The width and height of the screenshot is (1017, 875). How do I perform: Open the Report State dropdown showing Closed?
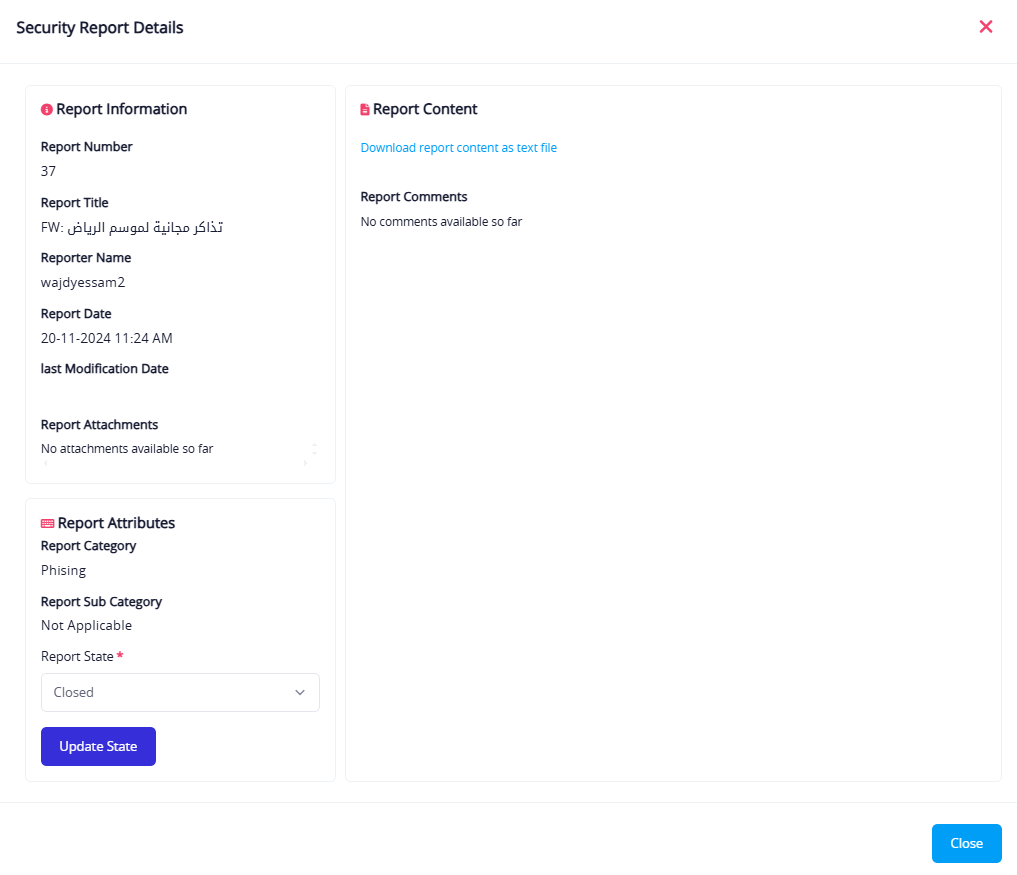180,693
